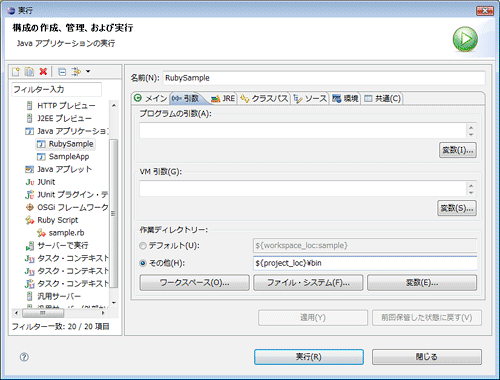Close the 実行 dialog window
The height and width of the screenshot is (380, 500).
point(485,11)
